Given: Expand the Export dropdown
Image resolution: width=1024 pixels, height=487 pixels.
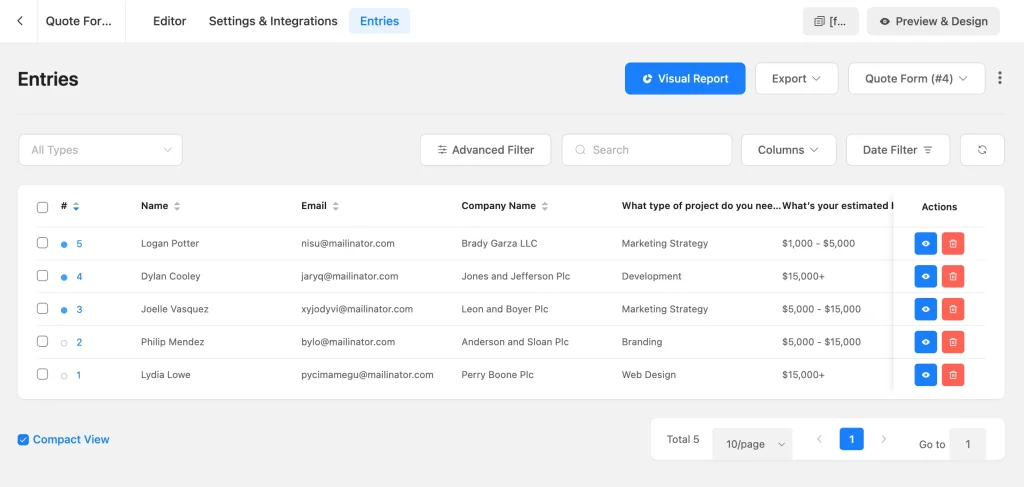Looking at the screenshot, I should click(797, 78).
